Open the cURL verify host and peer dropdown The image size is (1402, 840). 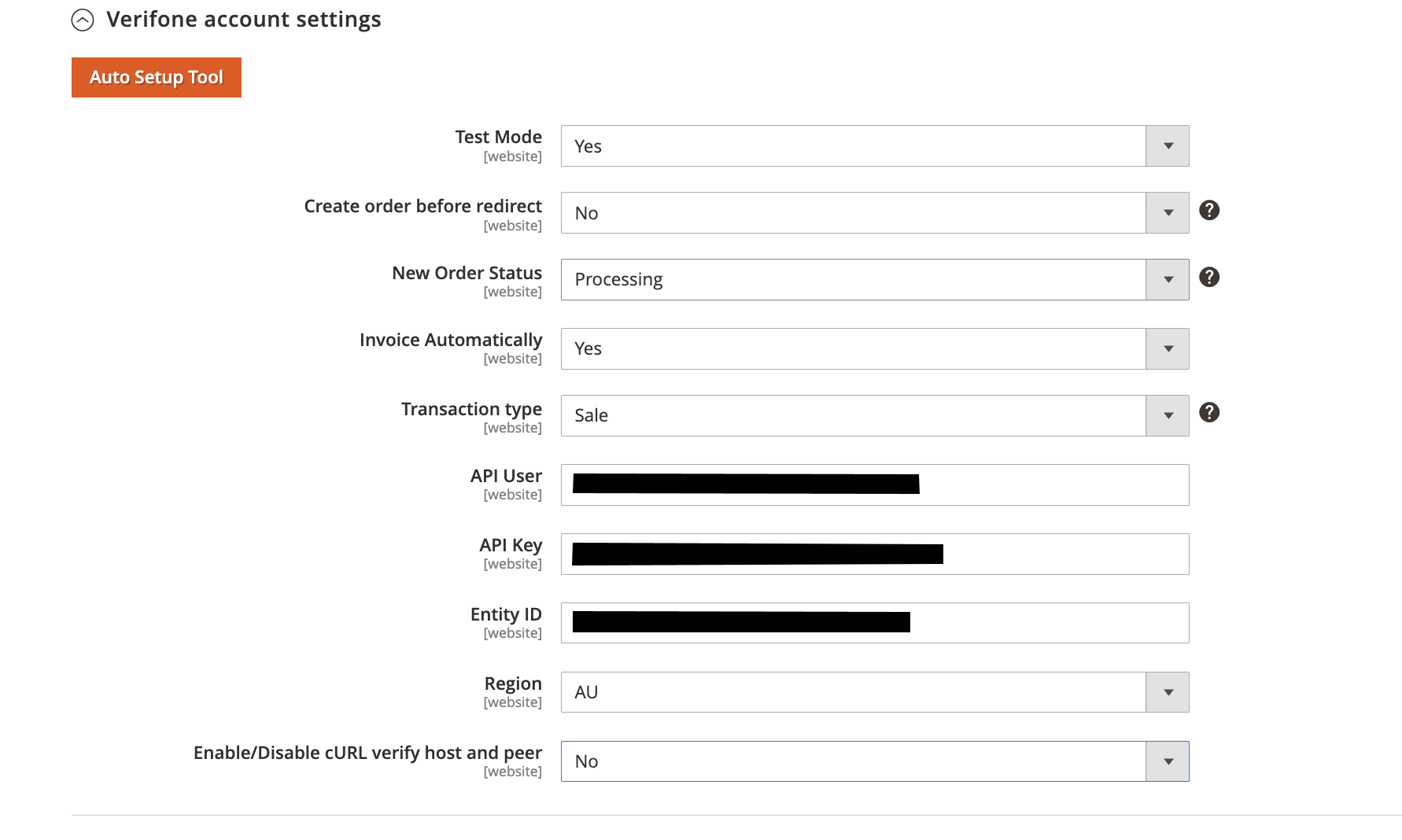pyautogui.click(x=874, y=761)
